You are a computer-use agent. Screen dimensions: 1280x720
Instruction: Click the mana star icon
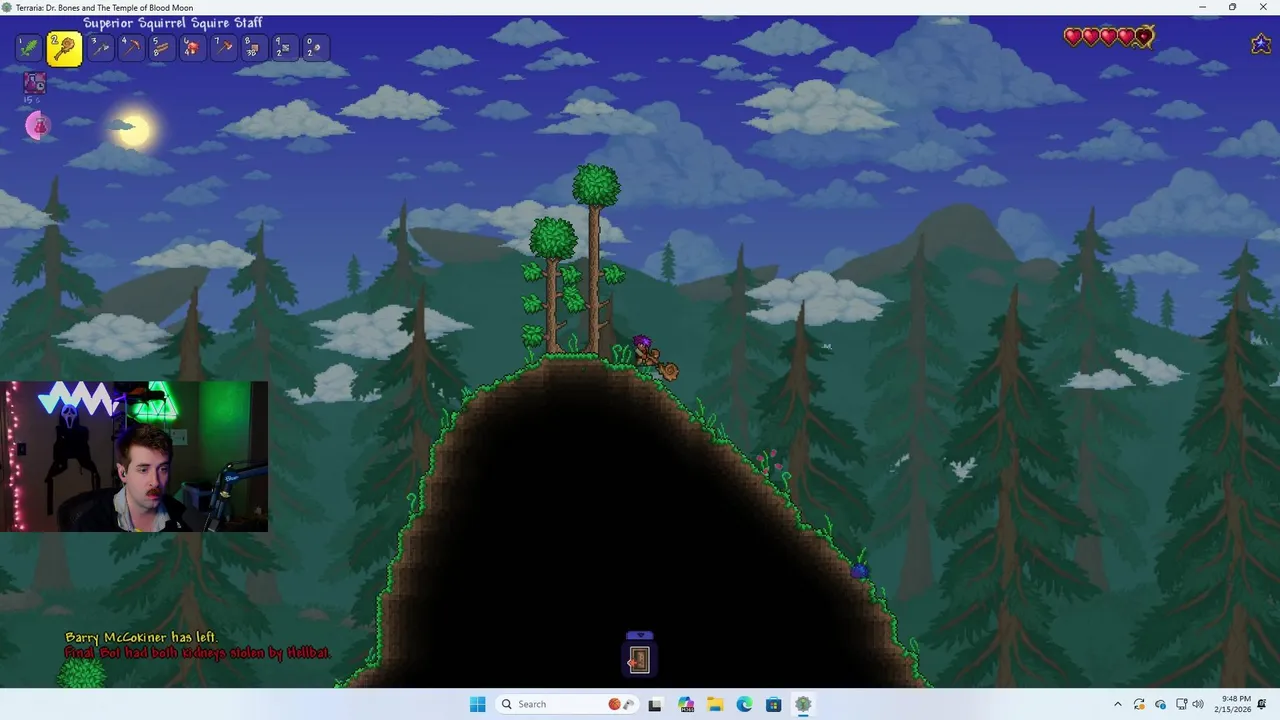pyautogui.click(x=1261, y=44)
